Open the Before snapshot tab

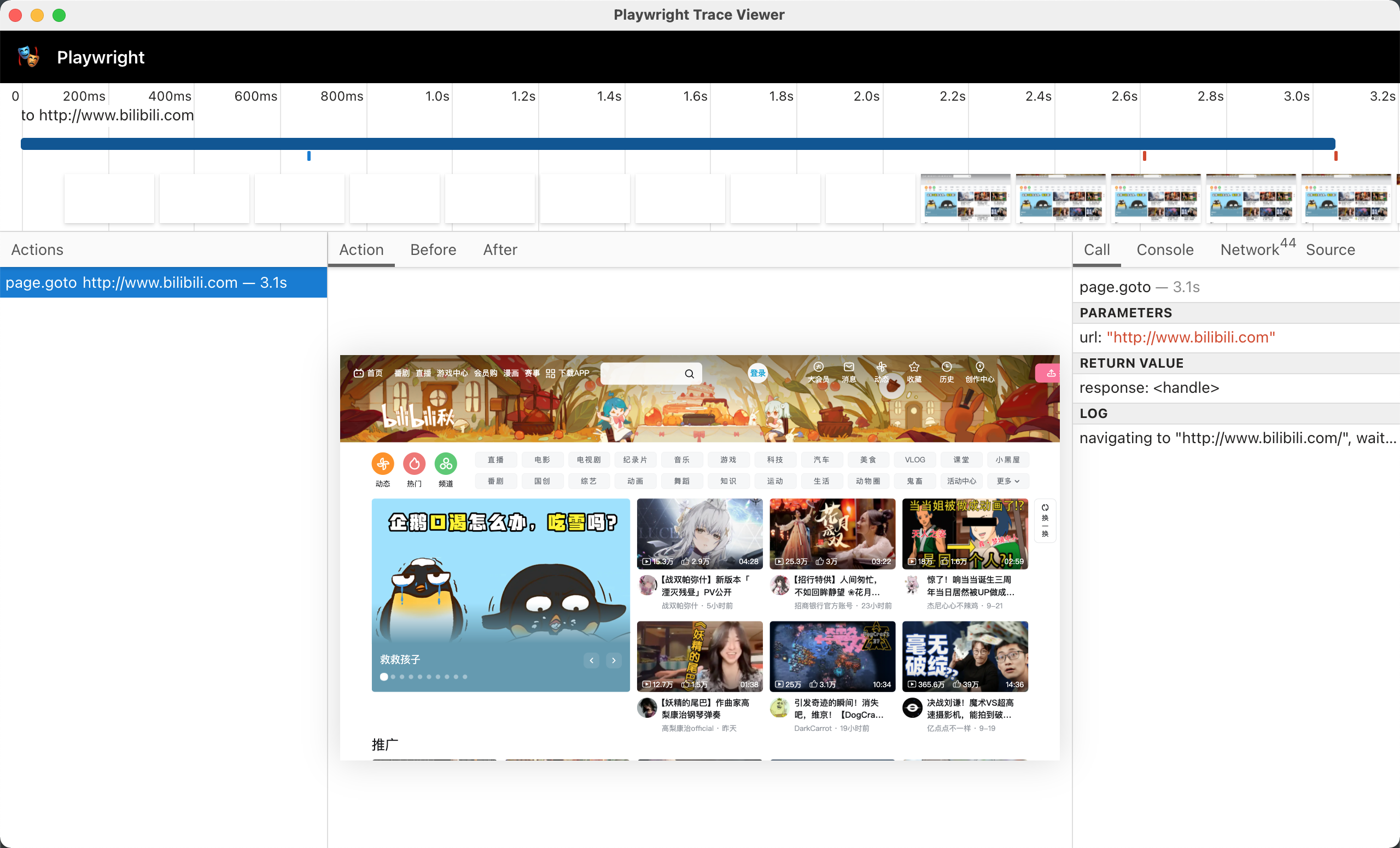[433, 249]
